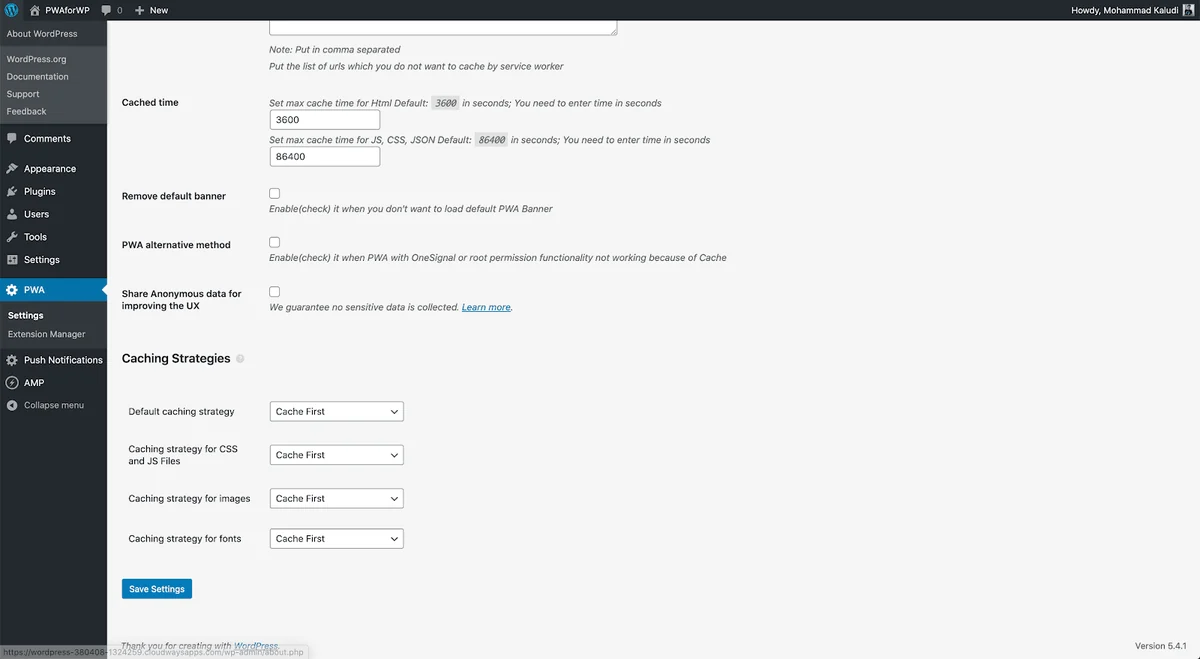Click the Settings sliders icon in sidebar
Viewport: 1200px width, 659px height.
12,260
